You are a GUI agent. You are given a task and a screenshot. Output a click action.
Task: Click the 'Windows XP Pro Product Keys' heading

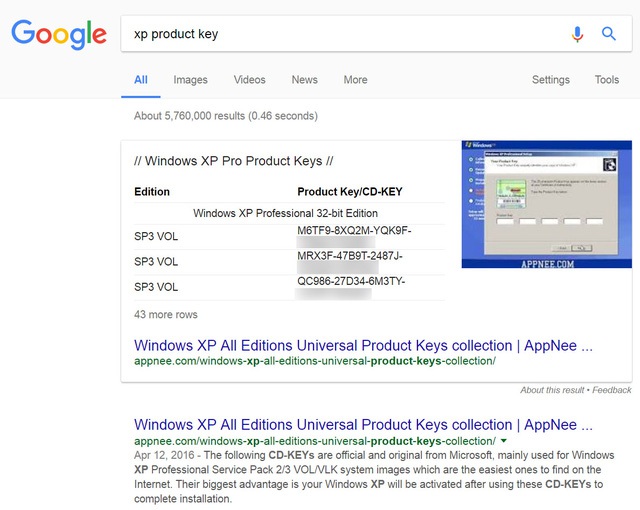click(233, 161)
